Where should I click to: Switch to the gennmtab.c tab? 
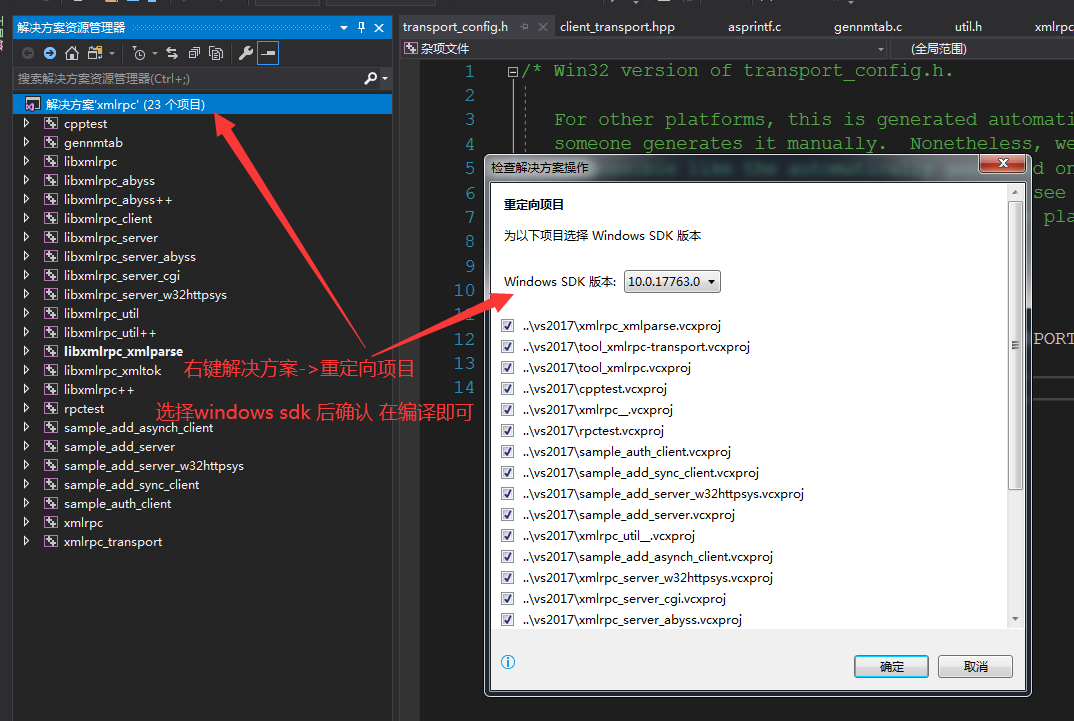click(867, 27)
